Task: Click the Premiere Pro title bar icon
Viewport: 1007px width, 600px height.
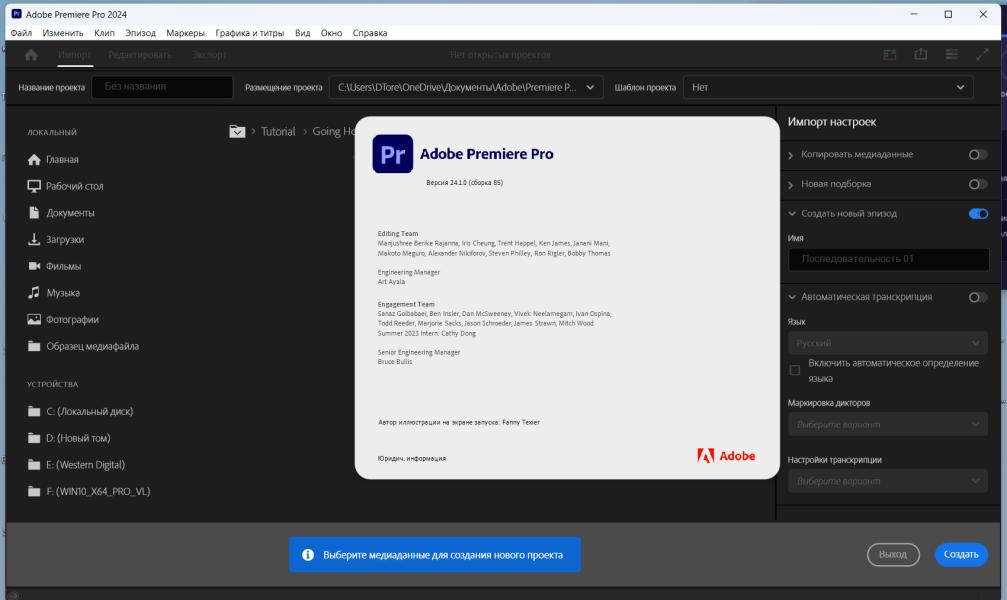Action: click(x=16, y=14)
